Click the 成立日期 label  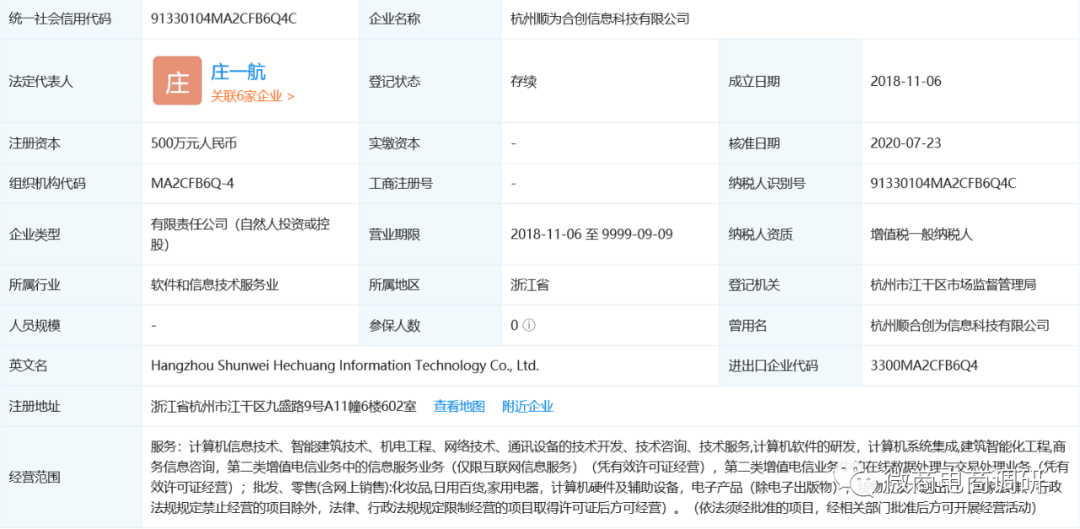pos(754,81)
